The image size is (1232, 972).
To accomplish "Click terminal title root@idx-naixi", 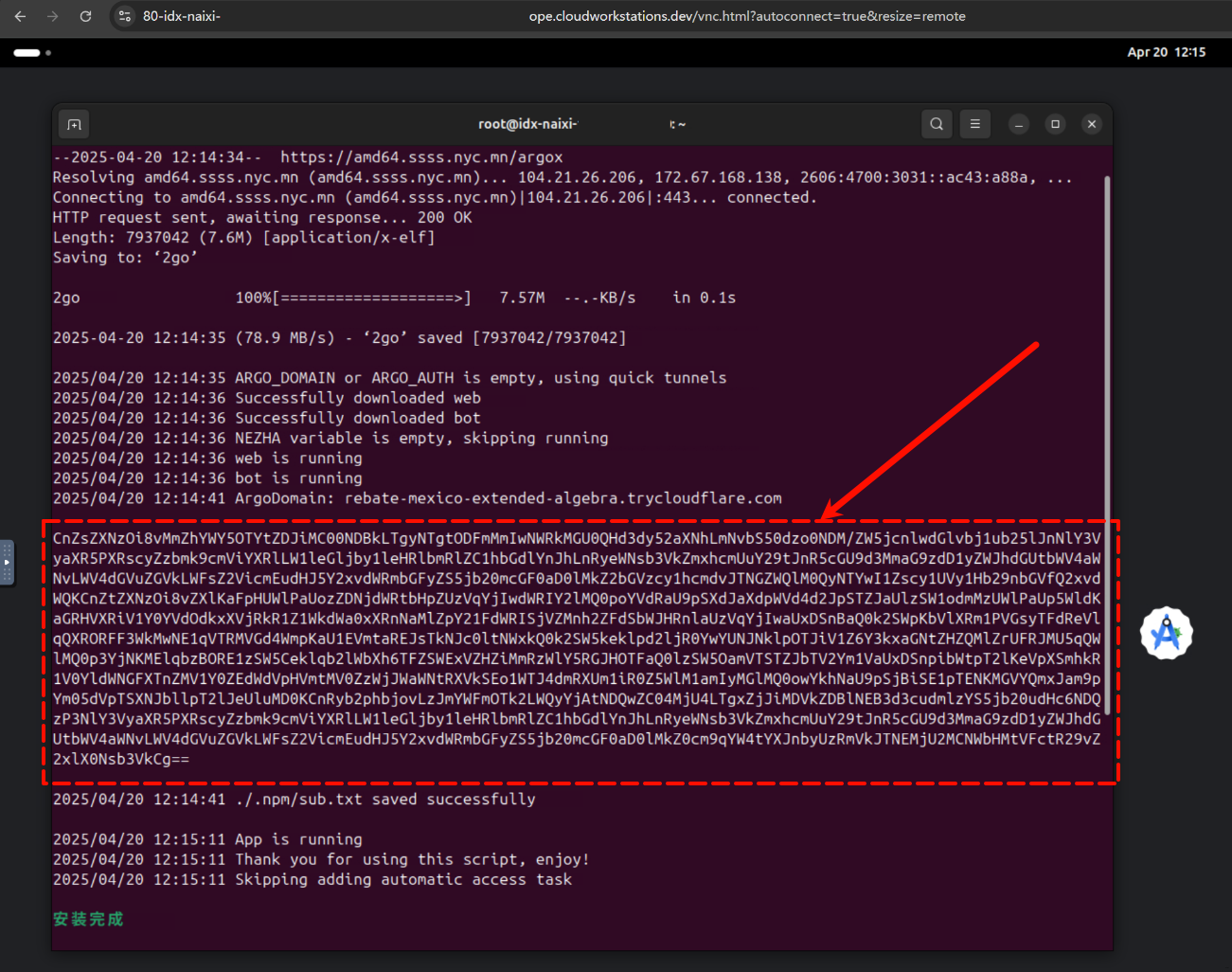I will (x=527, y=124).
